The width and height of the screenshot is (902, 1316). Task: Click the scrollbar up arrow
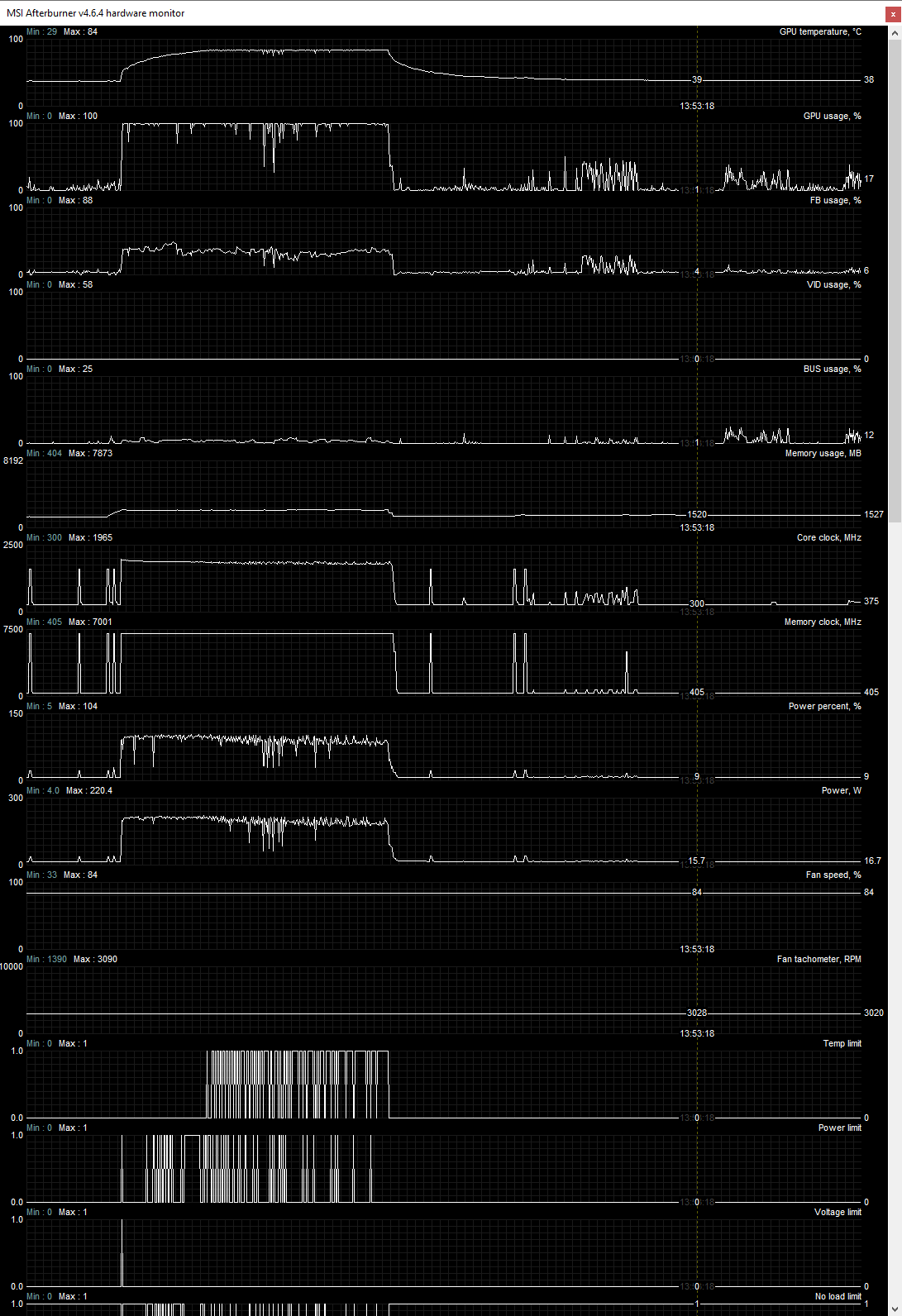tap(895, 33)
